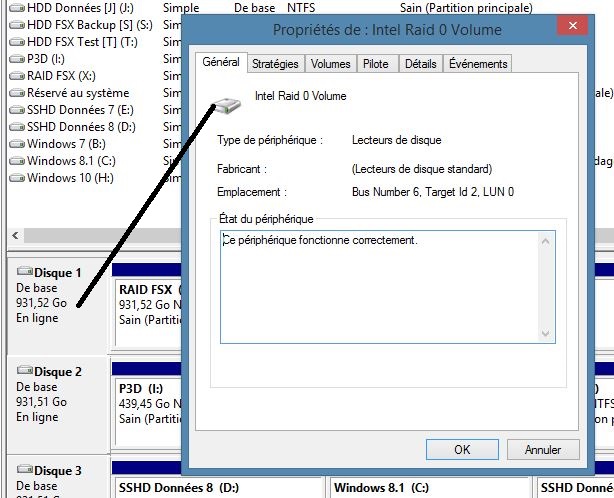Click 'Sain (Partition principale)' status of HDD Données
The width and height of the screenshot is (614, 498).
pyautogui.click(x=466, y=8)
